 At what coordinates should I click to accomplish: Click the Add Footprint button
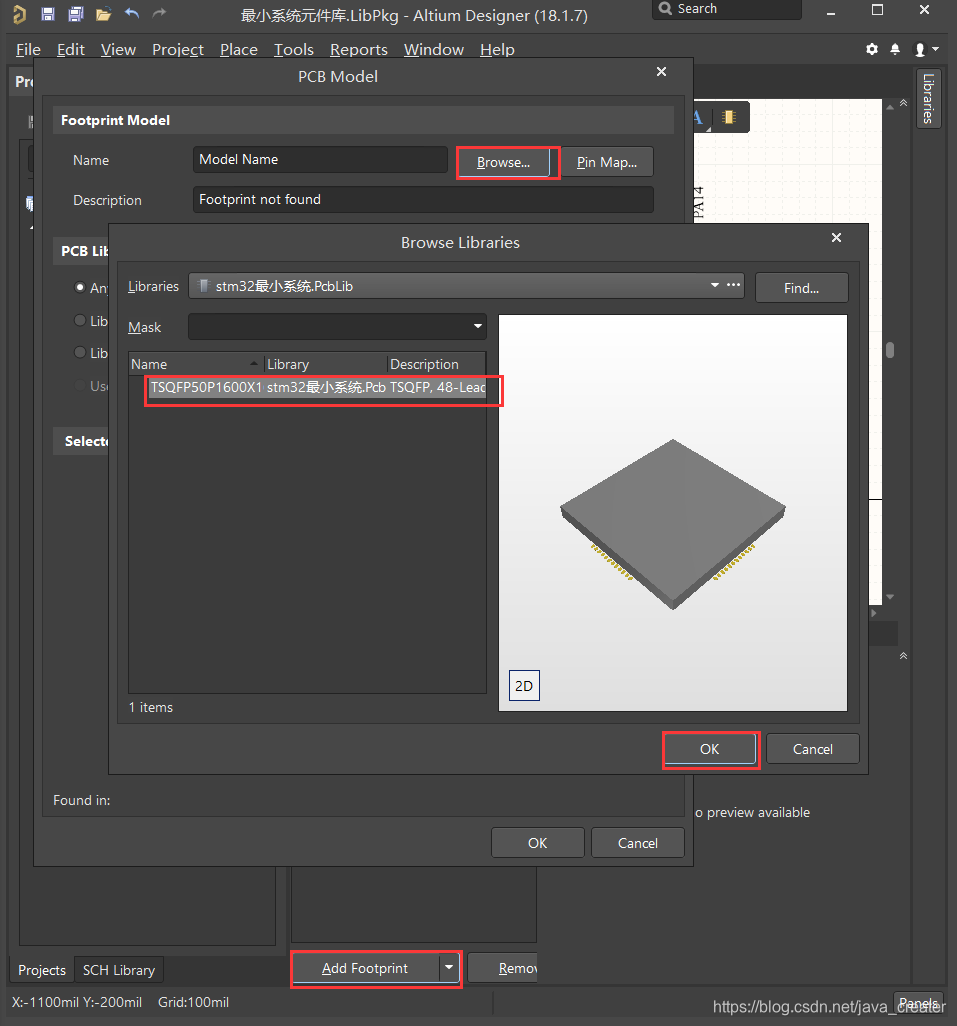[x=365, y=968]
